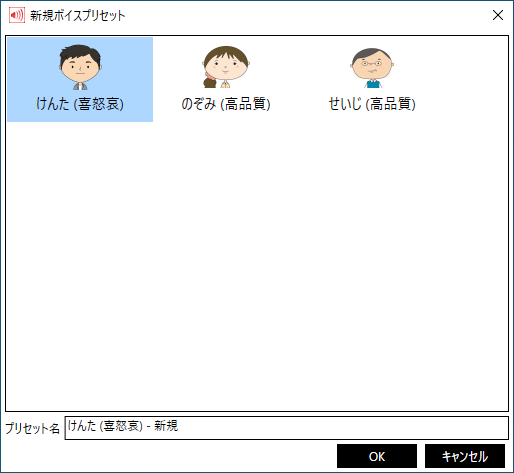The width and height of the screenshot is (514, 473).
Task: Click the のぞみ (高品質) name label
Action: (x=226, y=104)
